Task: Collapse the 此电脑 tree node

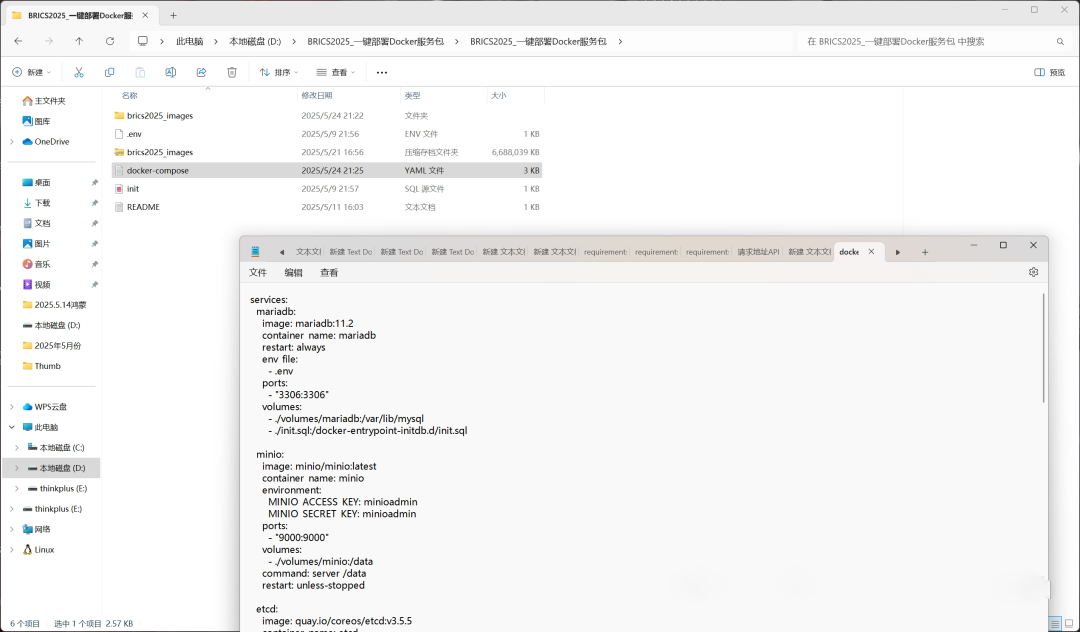Action: [12, 427]
